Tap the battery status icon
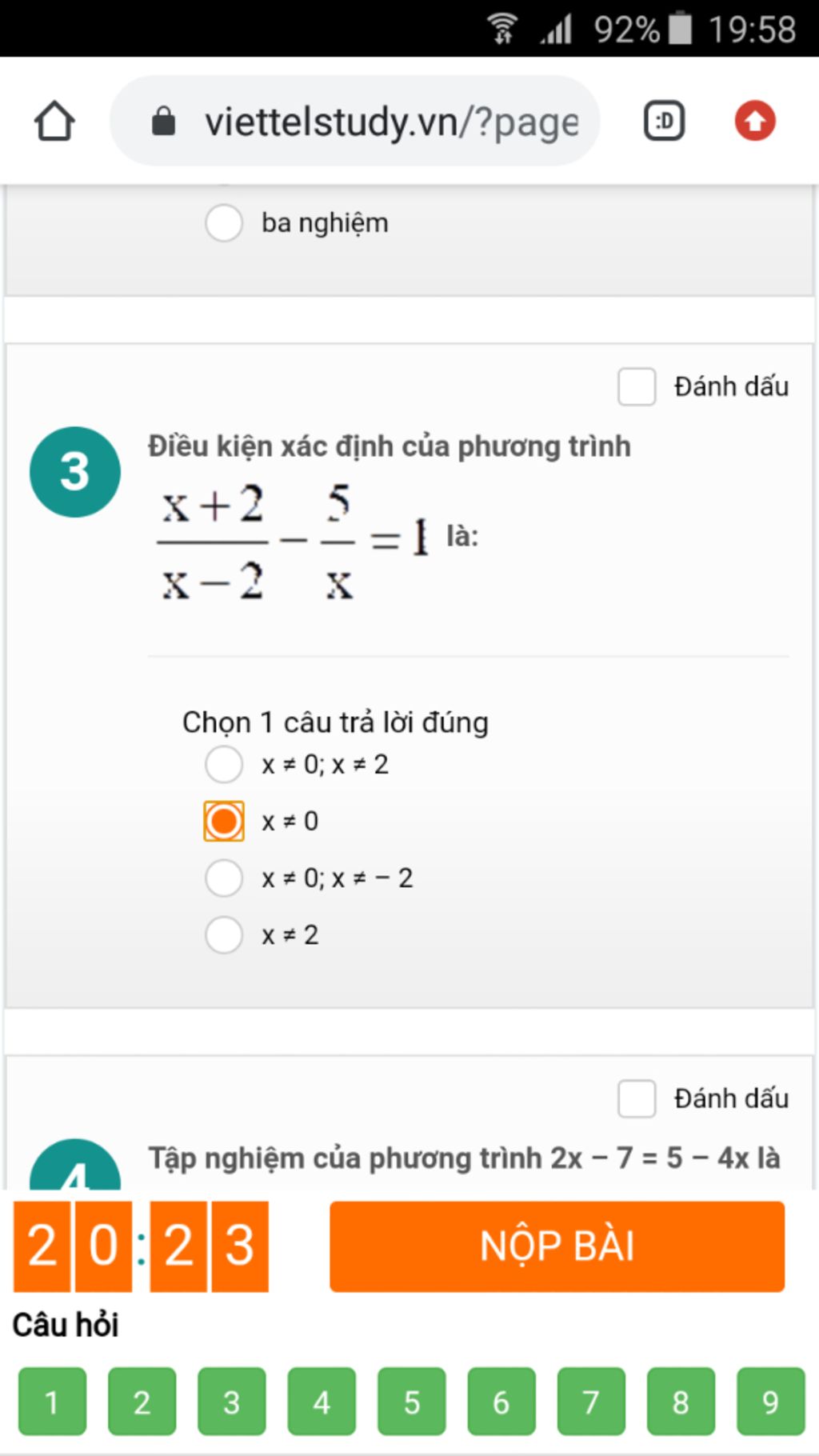 [x=680, y=29]
